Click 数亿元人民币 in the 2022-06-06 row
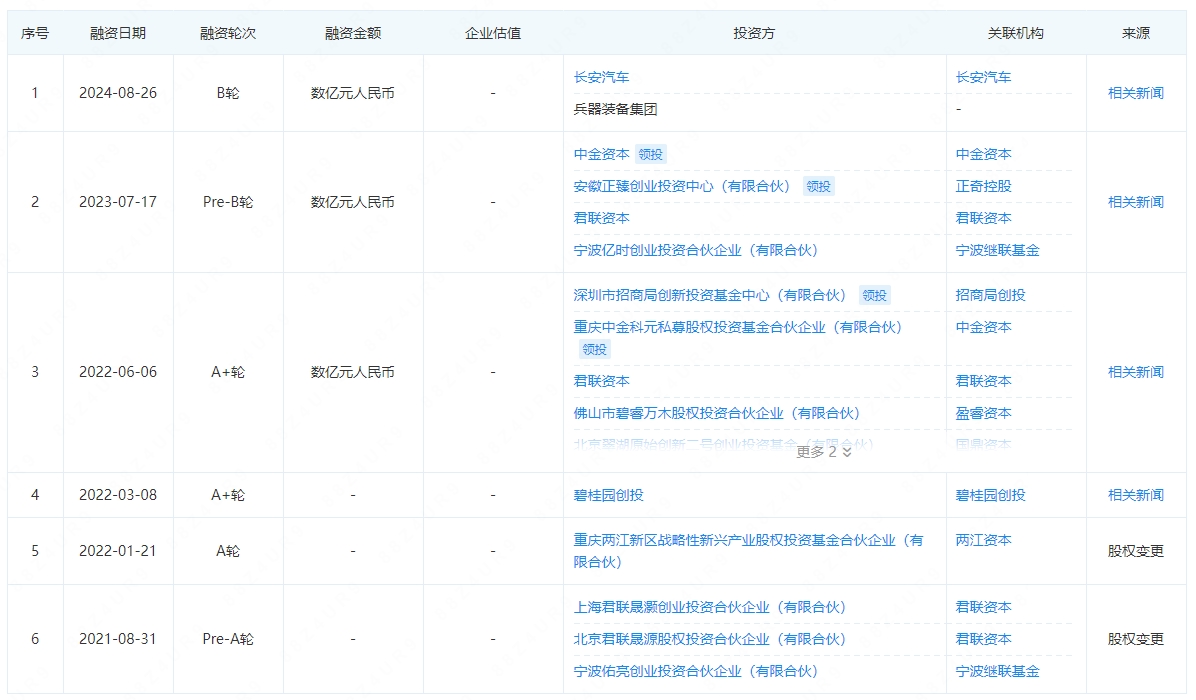This screenshot has height=700, width=1196. 352,372
